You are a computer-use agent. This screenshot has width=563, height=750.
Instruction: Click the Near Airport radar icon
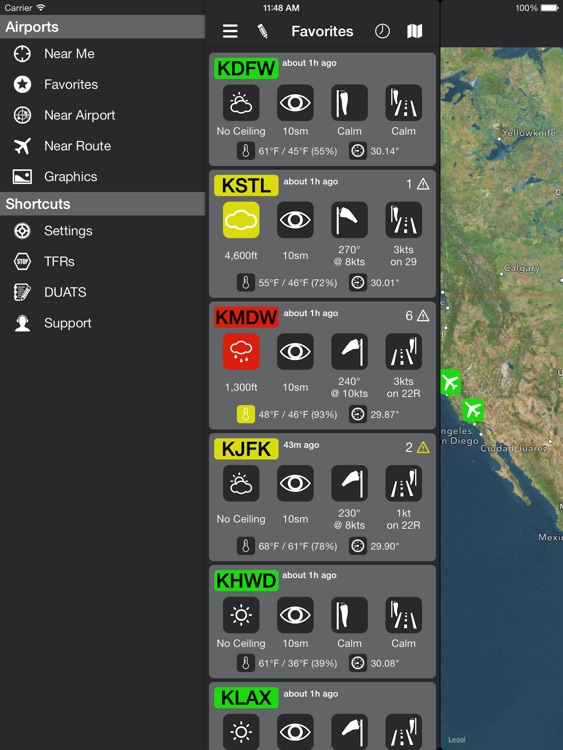[22, 115]
